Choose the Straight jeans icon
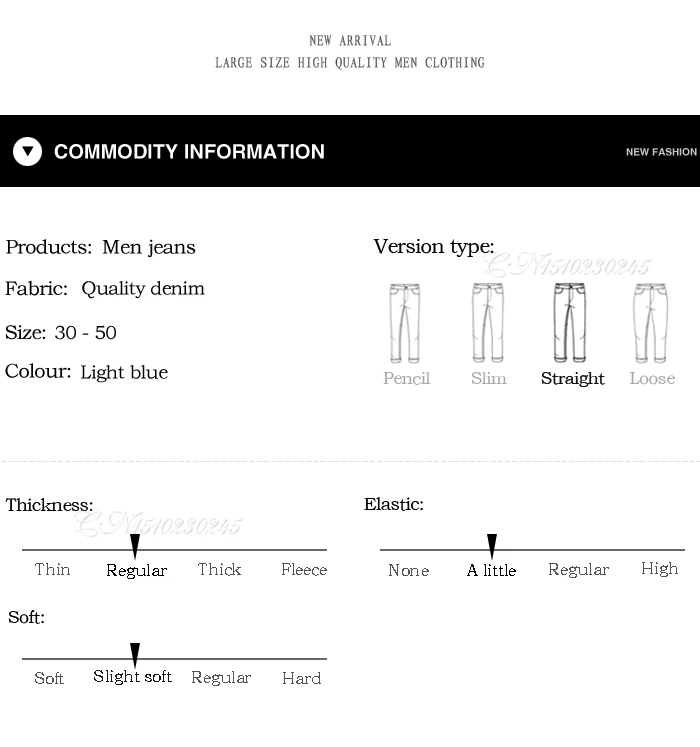700x747 pixels. coord(569,323)
